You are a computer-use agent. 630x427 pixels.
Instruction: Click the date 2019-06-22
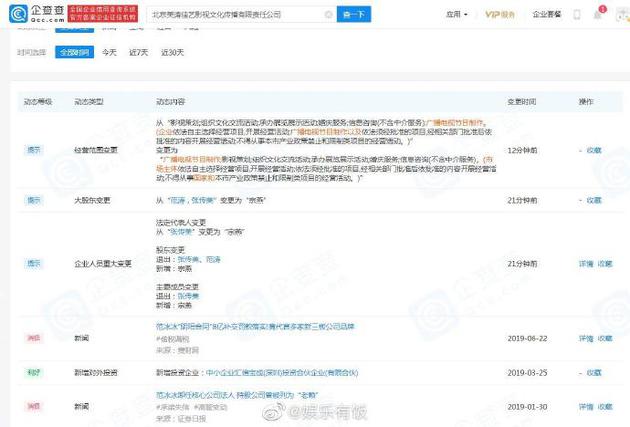point(527,338)
